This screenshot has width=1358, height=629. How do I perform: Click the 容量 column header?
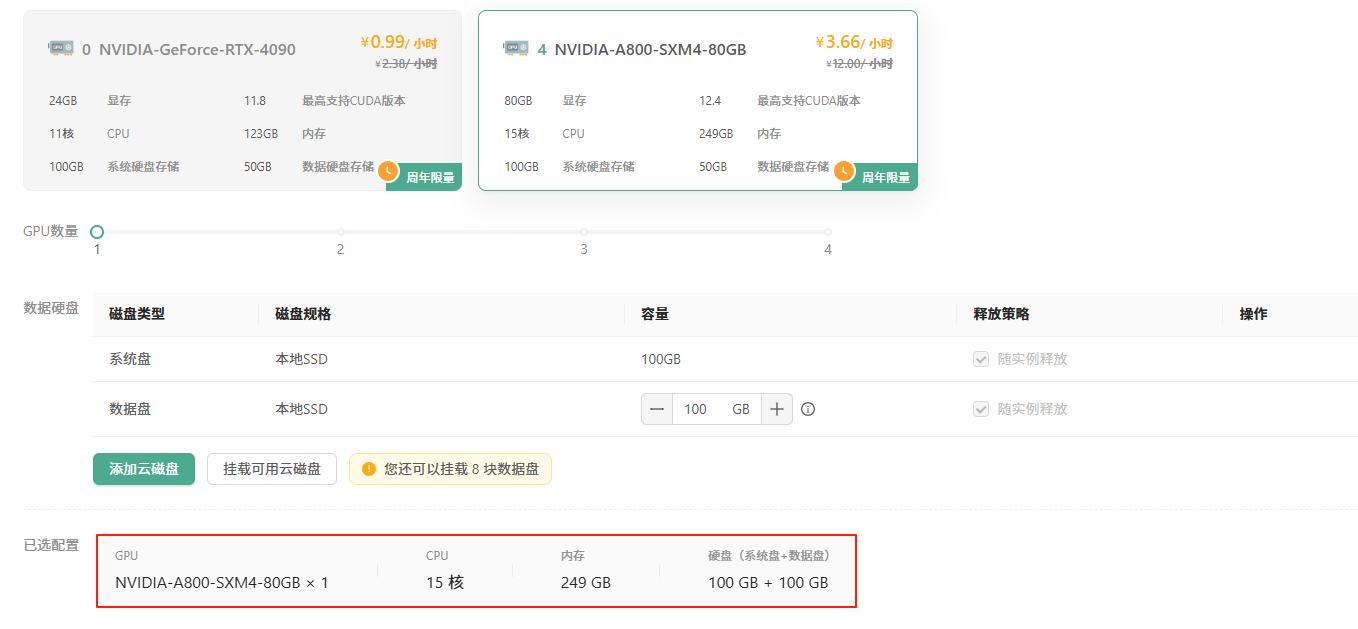[655, 314]
